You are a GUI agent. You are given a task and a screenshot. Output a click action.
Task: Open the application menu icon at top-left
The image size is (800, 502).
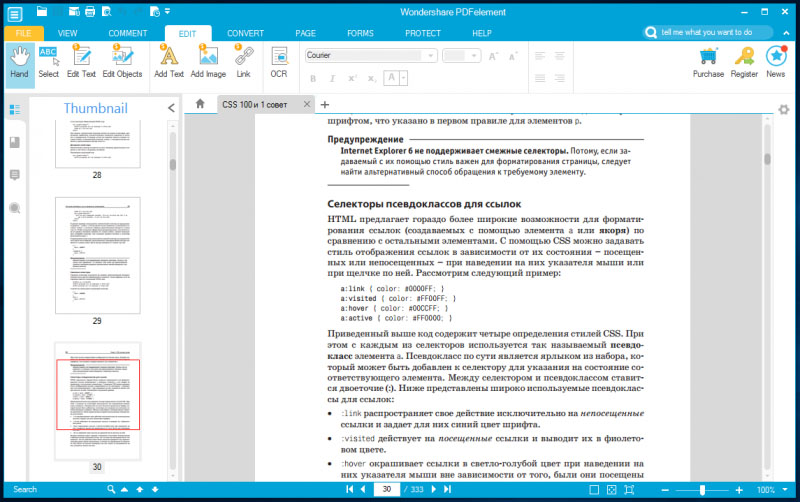point(14,14)
